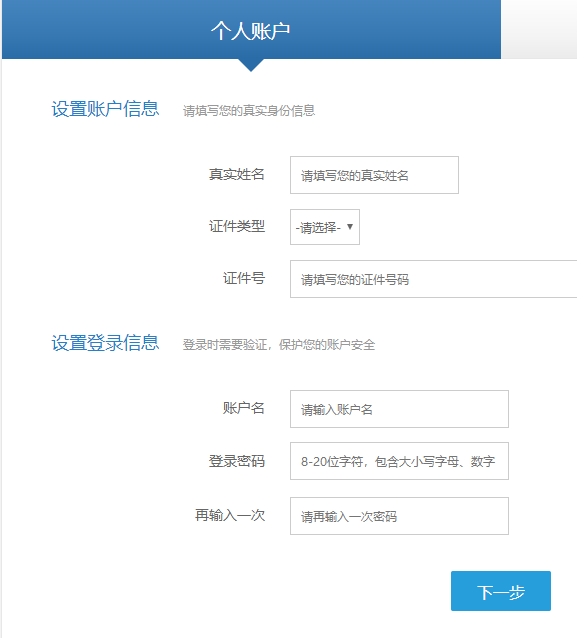This screenshot has width=577, height=638.
Task: Click the 再输入一次 field label
Action: [x=230, y=516]
